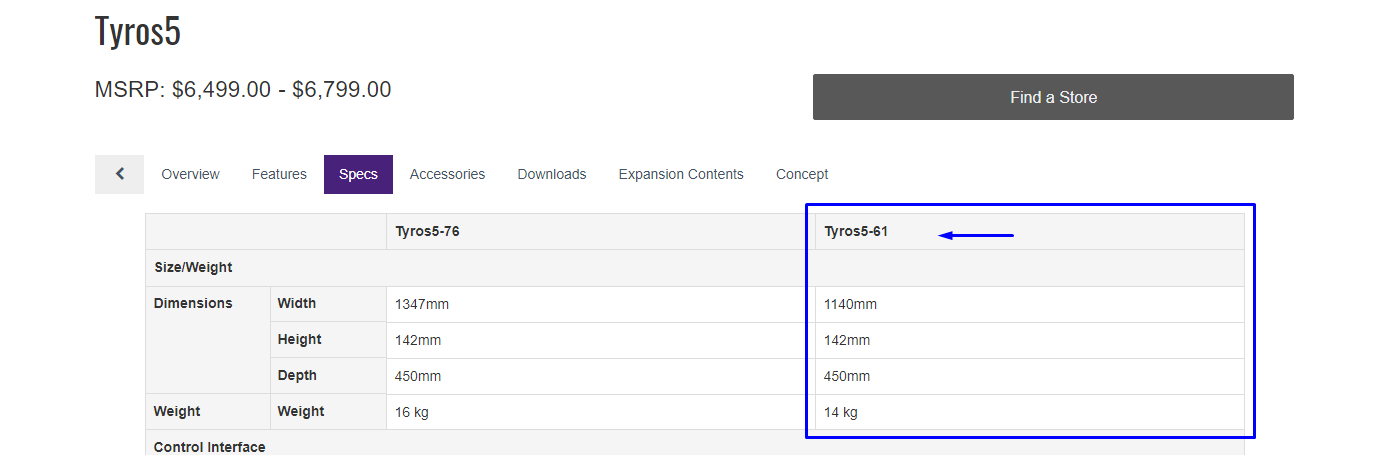Click the Depth row label
The width and height of the screenshot is (1380, 455).
click(x=297, y=375)
